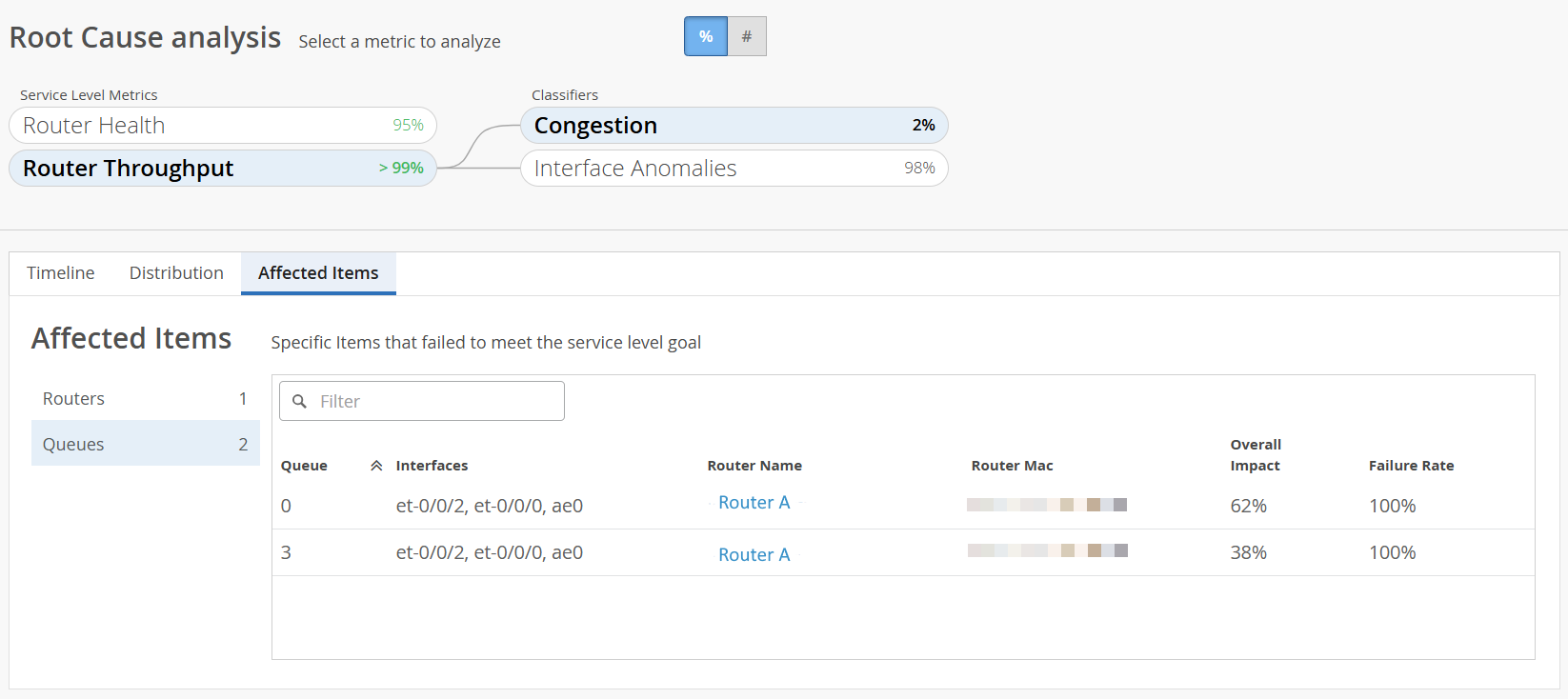Sort by Interfaces column header

click(x=432, y=466)
